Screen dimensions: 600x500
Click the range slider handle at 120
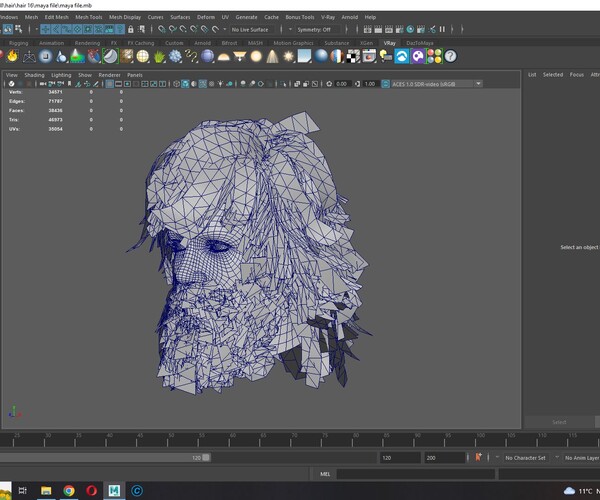pos(206,458)
